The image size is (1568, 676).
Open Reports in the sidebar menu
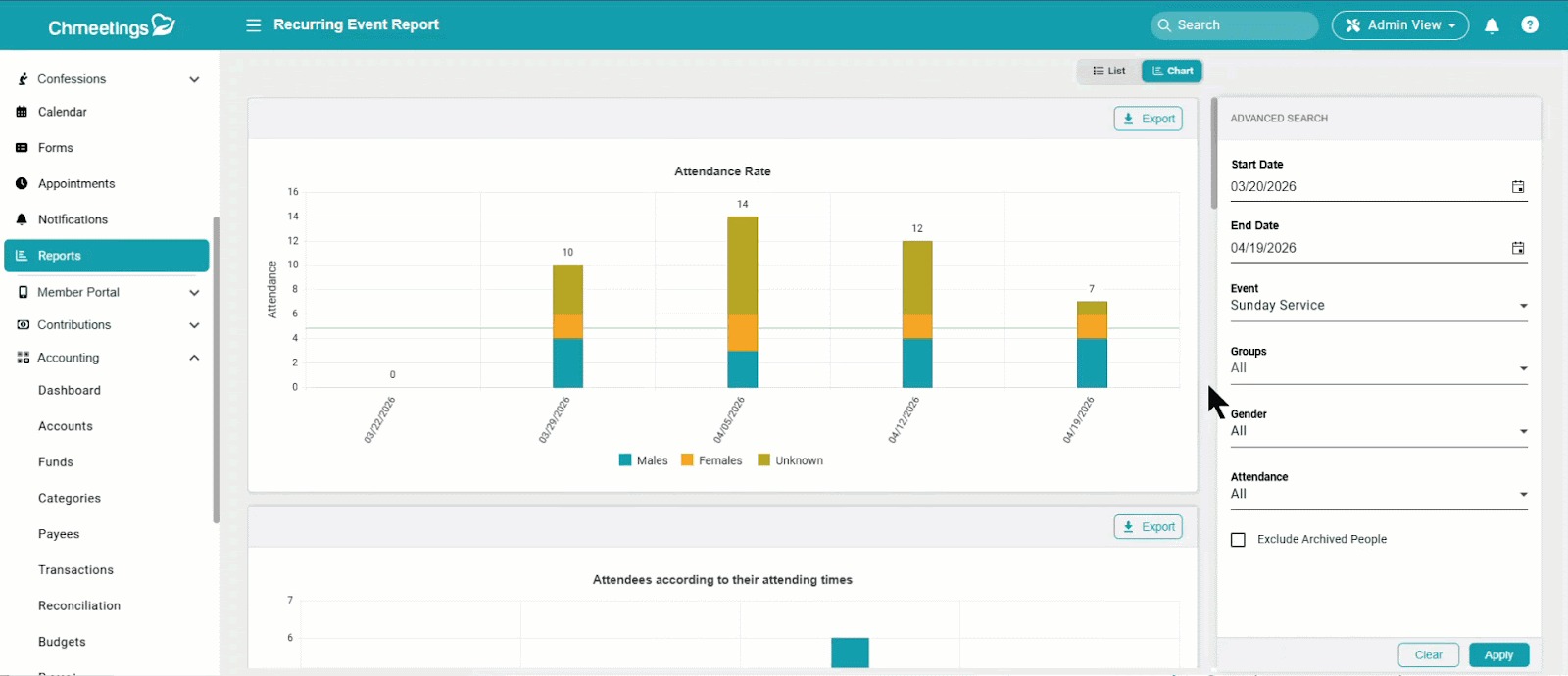click(x=106, y=256)
